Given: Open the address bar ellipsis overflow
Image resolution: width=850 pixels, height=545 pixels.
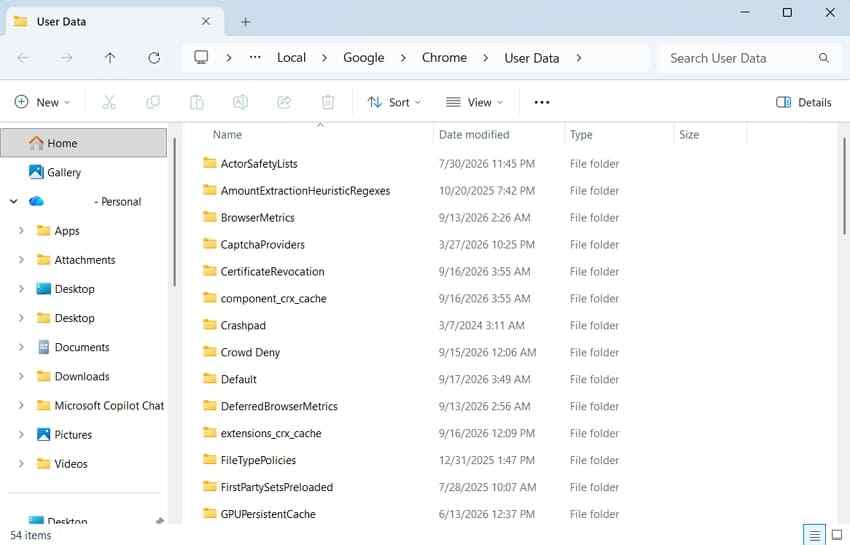Looking at the screenshot, I should [255, 57].
